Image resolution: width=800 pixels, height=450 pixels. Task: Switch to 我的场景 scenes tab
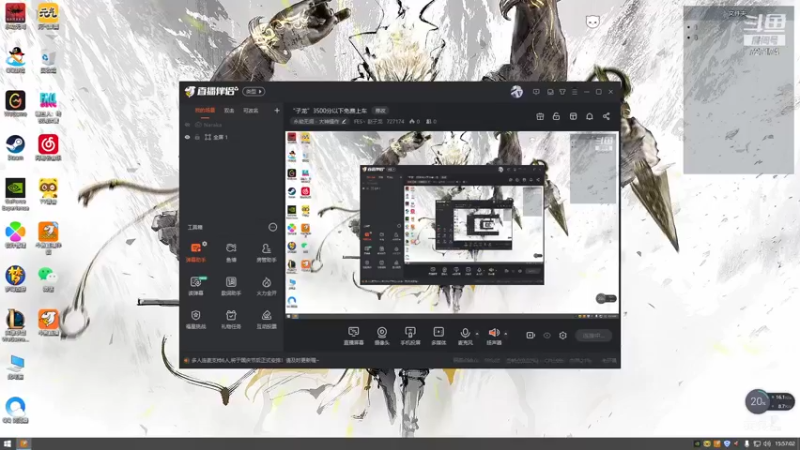pyautogui.click(x=205, y=110)
